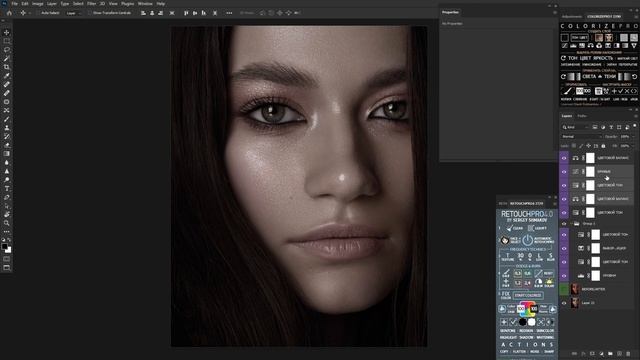Click the lock all layer icon
The image size is (640, 360).
tap(603, 146)
